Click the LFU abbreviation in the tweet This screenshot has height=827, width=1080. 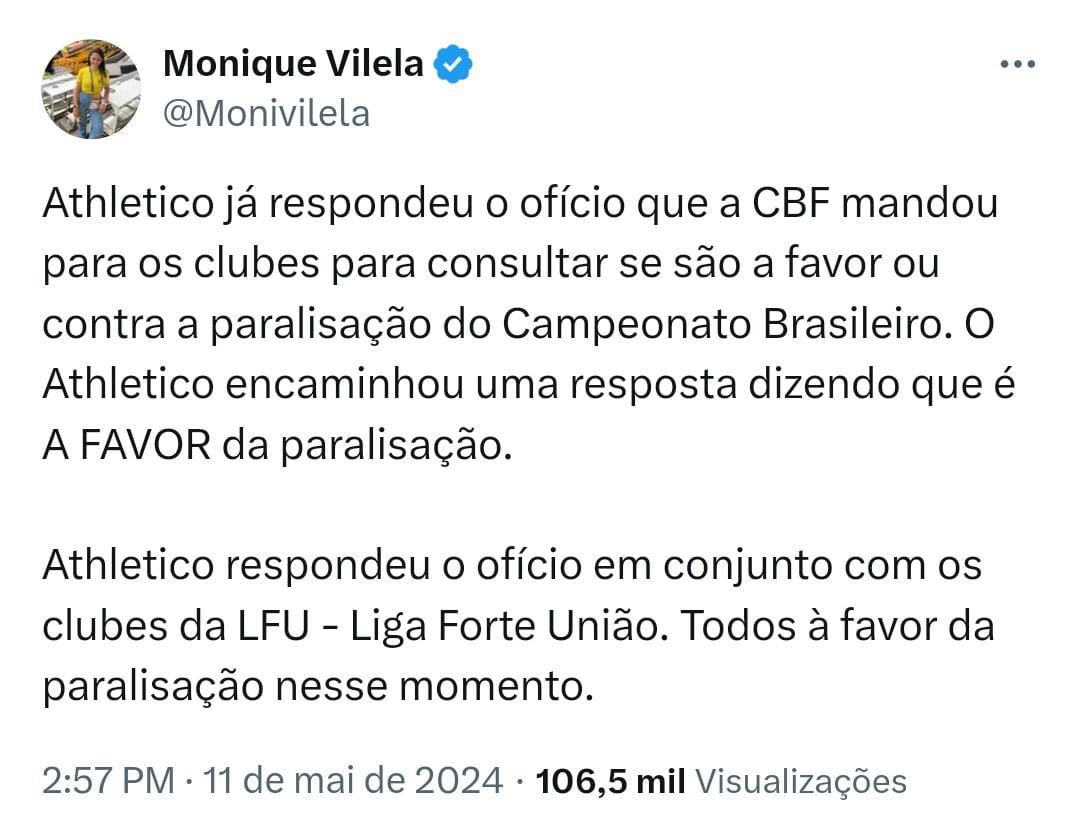(273, 627)
